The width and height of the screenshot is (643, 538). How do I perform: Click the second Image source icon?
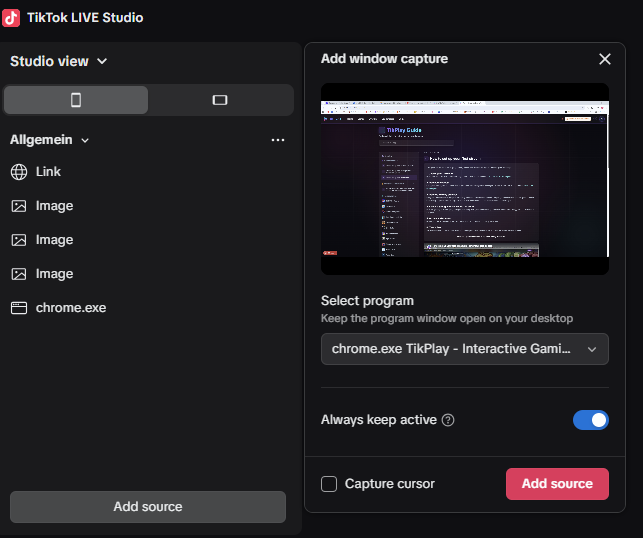click(19, 240)
